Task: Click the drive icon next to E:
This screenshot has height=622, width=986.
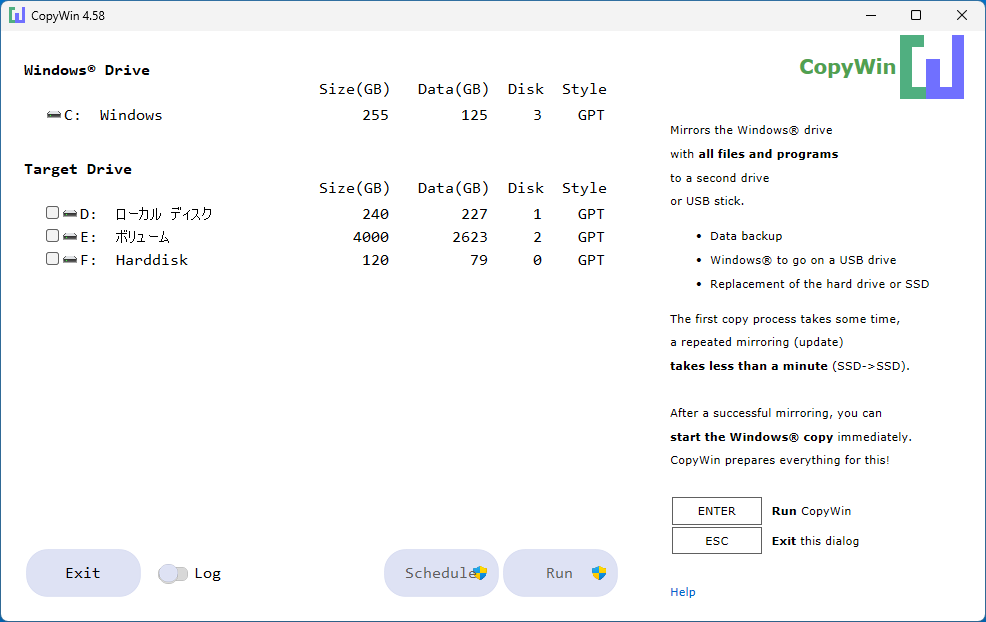Action: 70,237
